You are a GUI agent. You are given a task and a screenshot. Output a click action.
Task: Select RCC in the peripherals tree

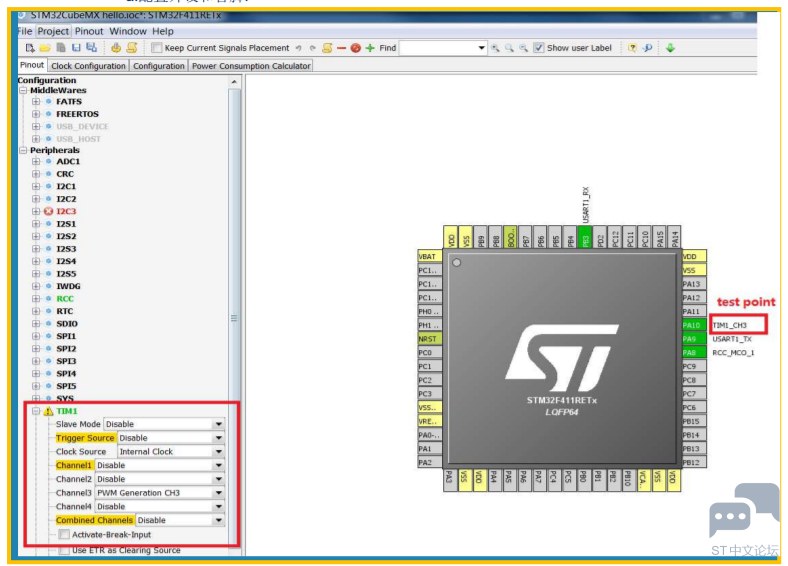(65, 299)
